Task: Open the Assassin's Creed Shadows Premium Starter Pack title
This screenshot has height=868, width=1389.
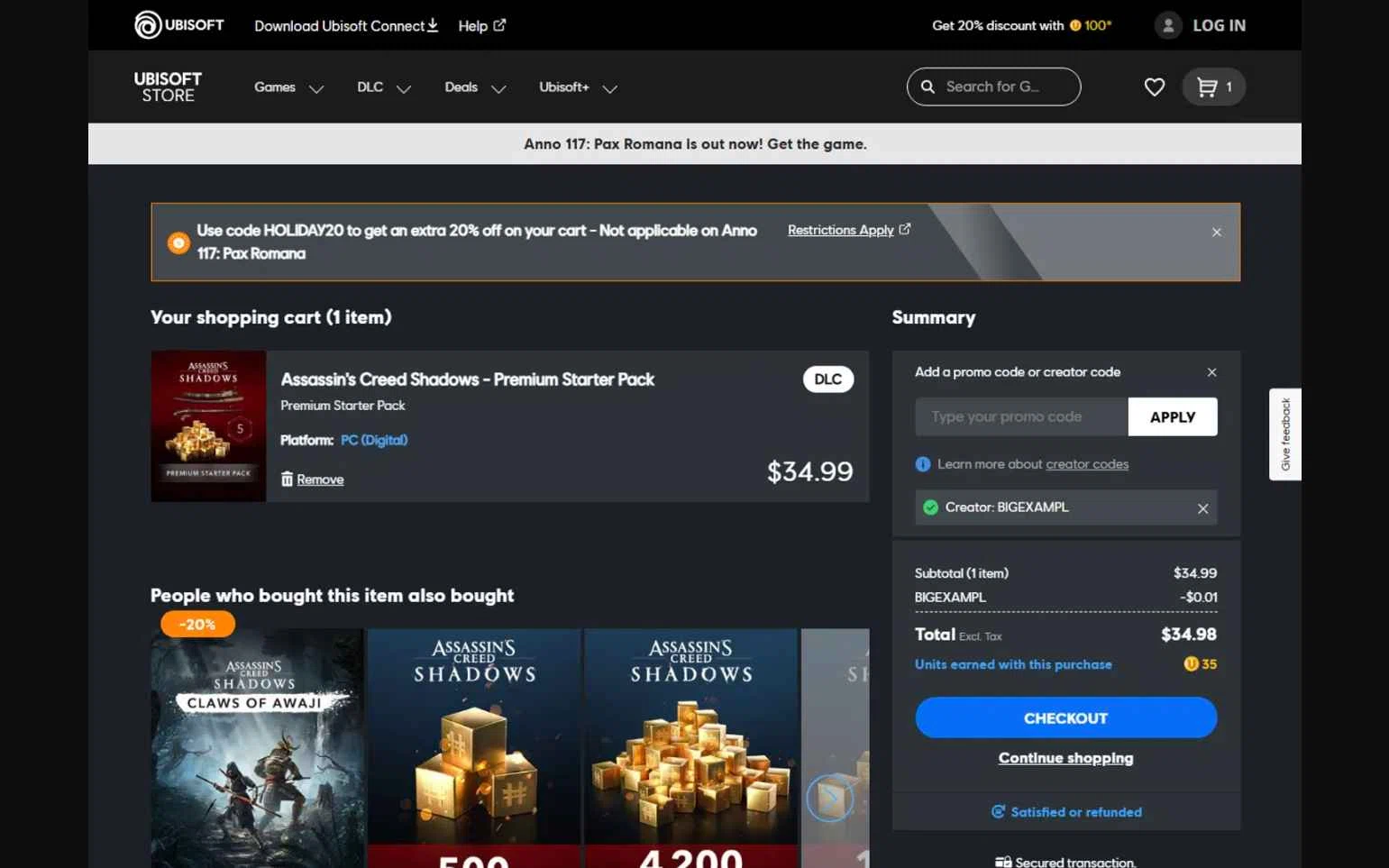Action: pyautogui.click(x=467, y=379)
